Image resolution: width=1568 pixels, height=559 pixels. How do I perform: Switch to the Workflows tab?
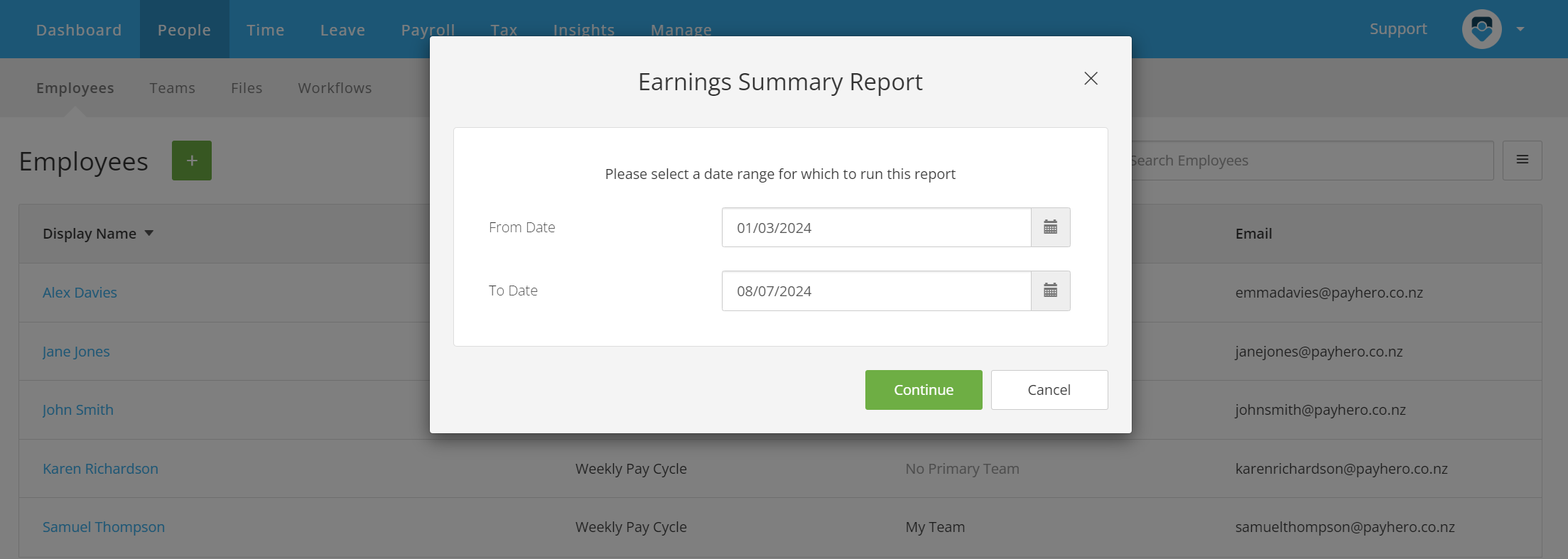335,88
